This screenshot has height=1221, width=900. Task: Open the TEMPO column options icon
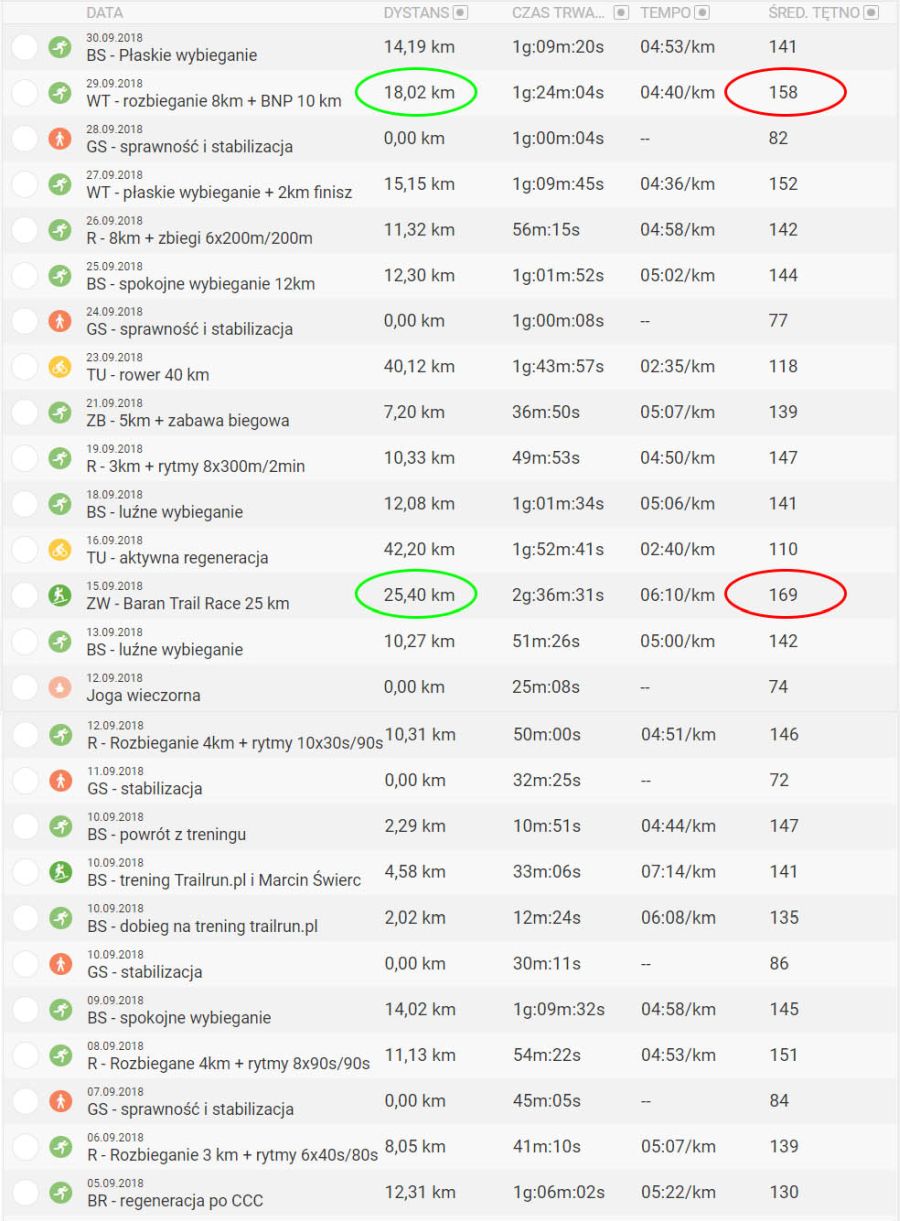tap(701, 13)
